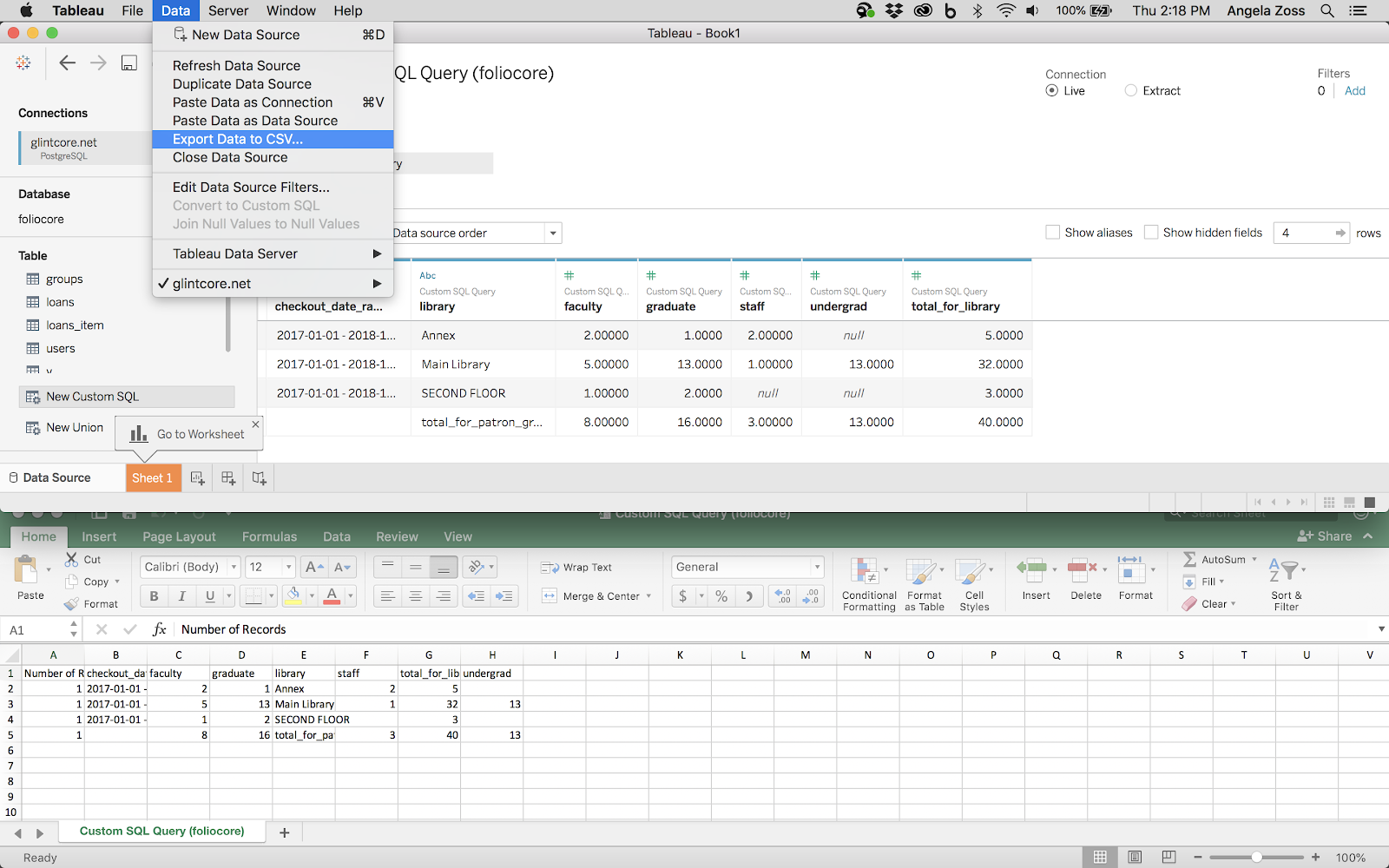This screenshot has height=868, width=1389.
Task: Click Percent style button in Excel
Action: pos(721,596)
